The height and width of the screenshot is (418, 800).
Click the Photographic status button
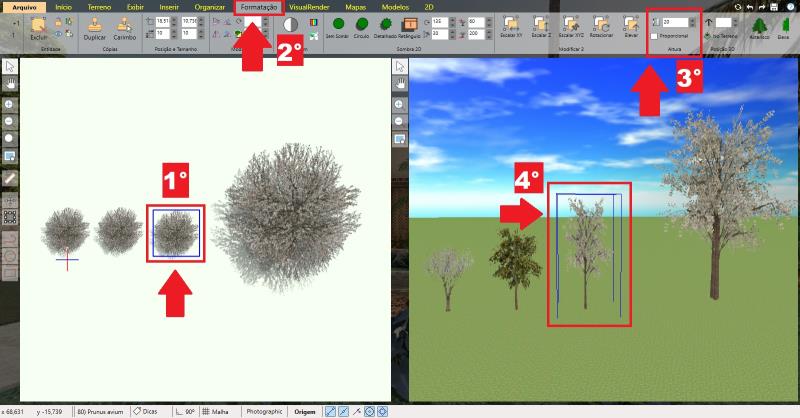(264, 411)
